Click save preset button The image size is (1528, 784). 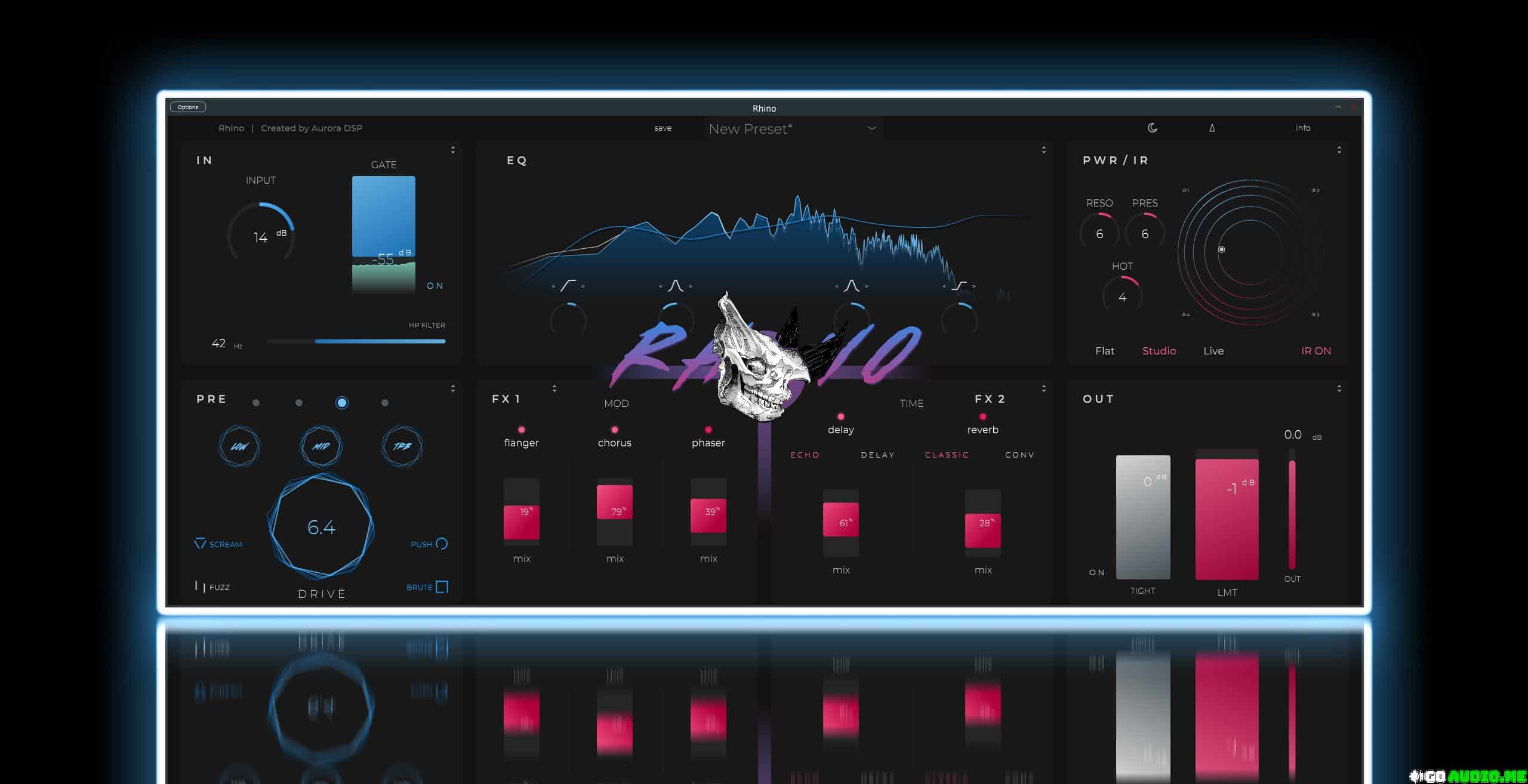[x=663, y=128]
